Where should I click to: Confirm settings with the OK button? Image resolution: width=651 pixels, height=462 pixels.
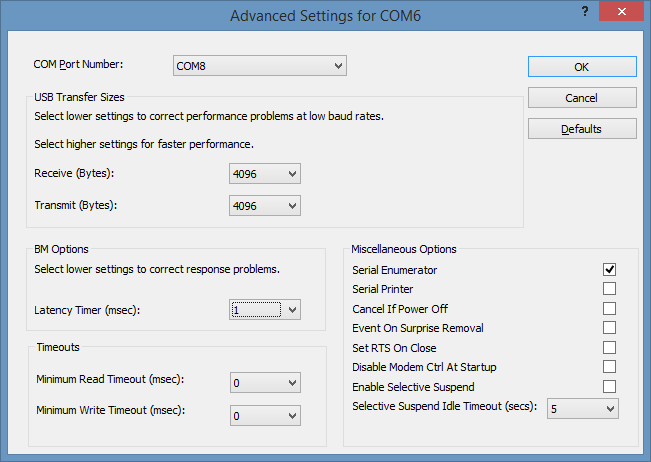pos(582,67)
